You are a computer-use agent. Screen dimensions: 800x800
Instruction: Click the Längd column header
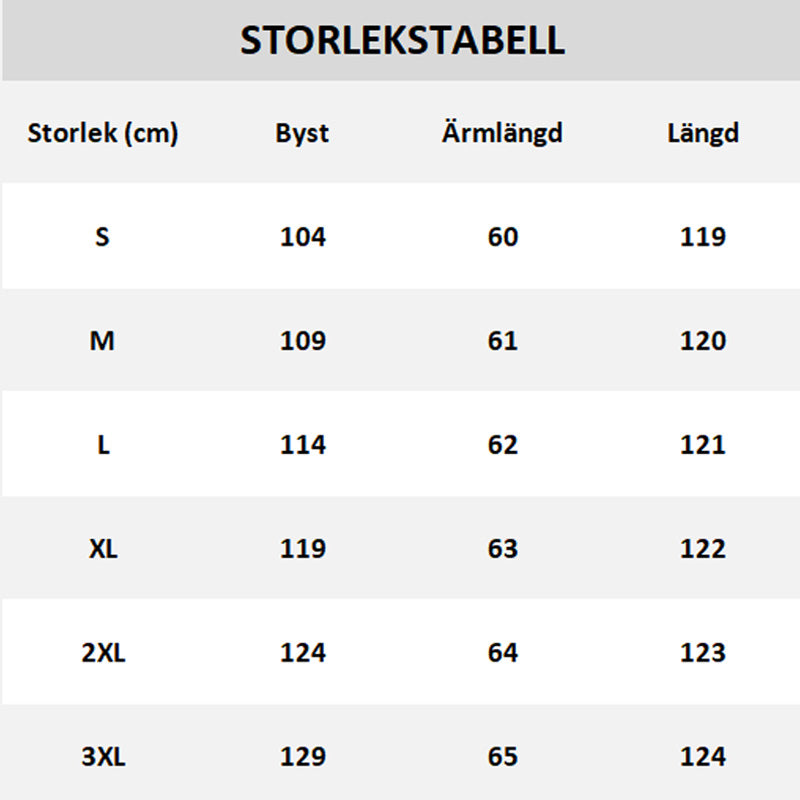click(702, 133)
